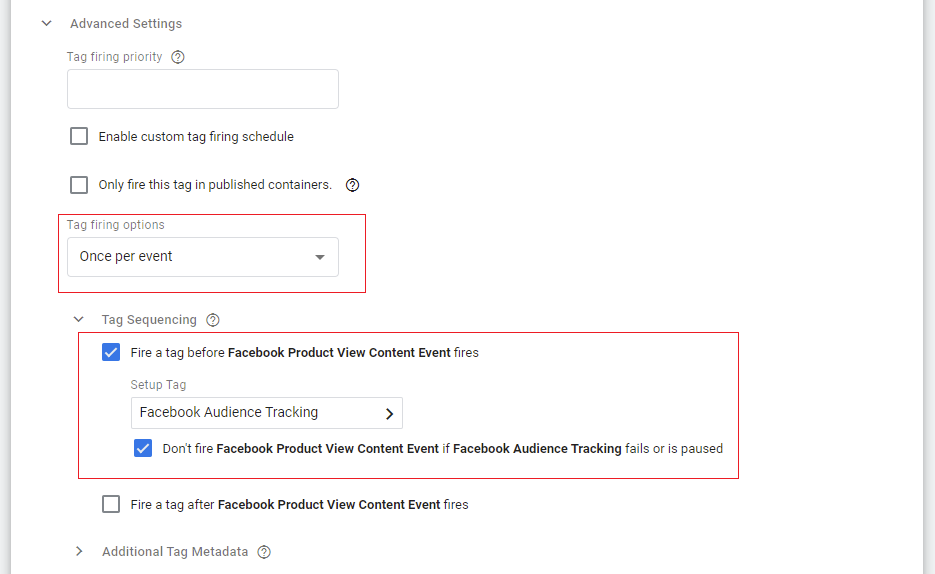Click into the Tag firing priority input
The width and height of the screenshot is (935, 574).
tap(203, 89)
